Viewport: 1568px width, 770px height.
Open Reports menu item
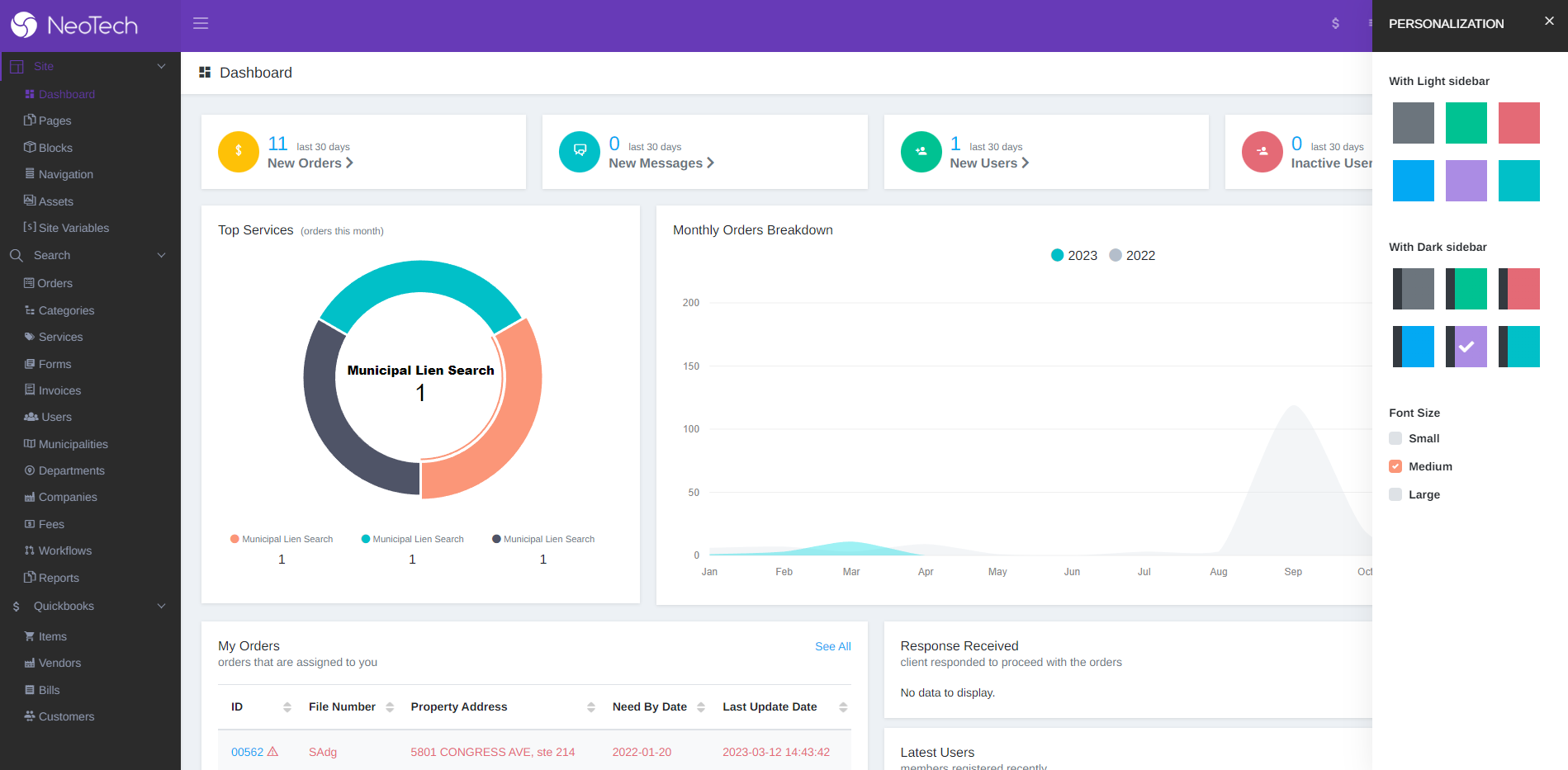59,578
